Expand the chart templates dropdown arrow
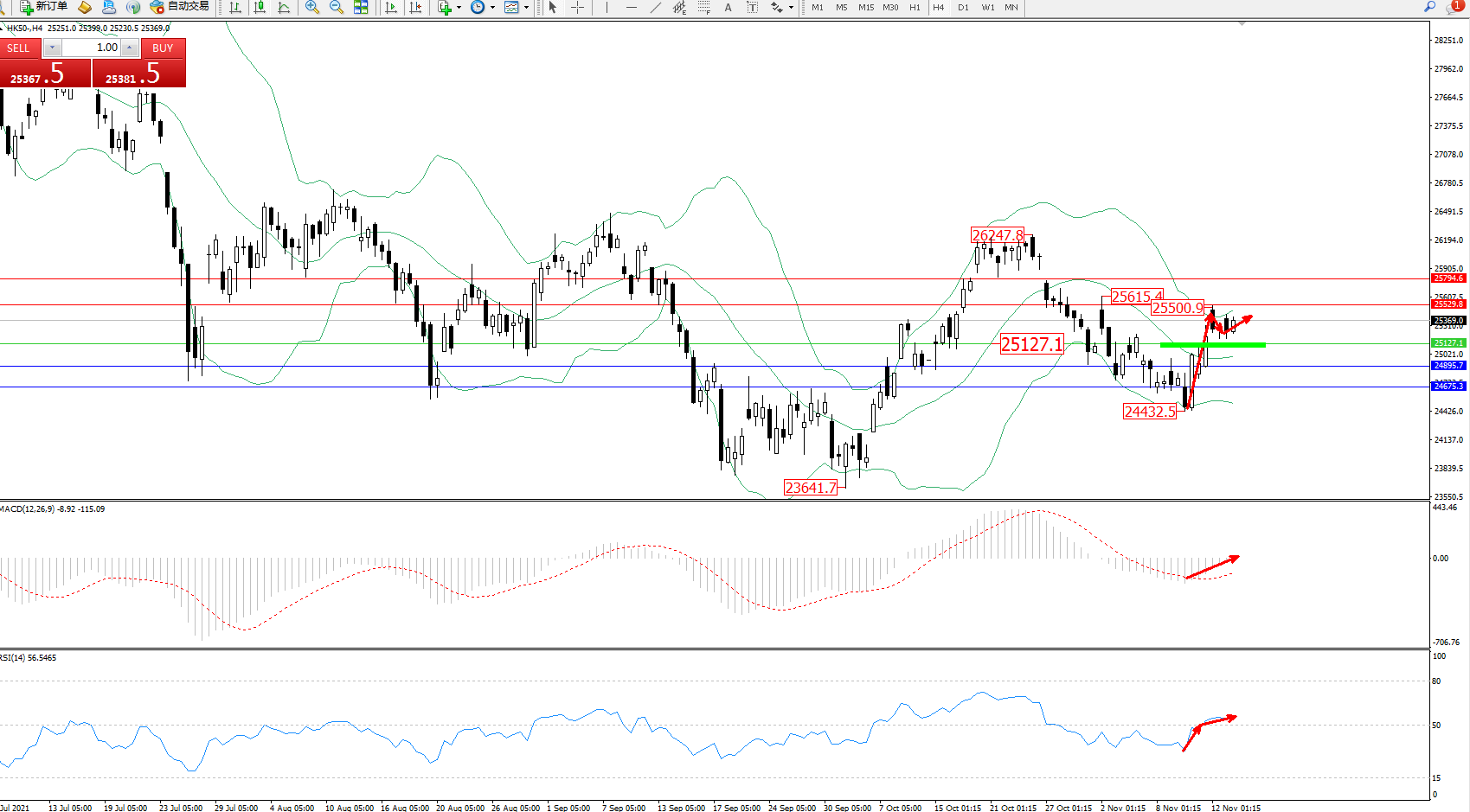The image size is (1470, 812). coord(526,7)
